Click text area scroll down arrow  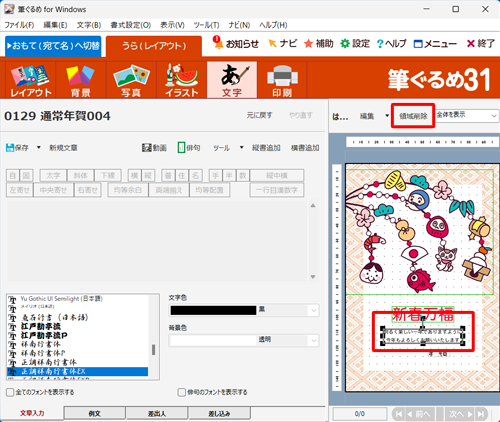313,277
